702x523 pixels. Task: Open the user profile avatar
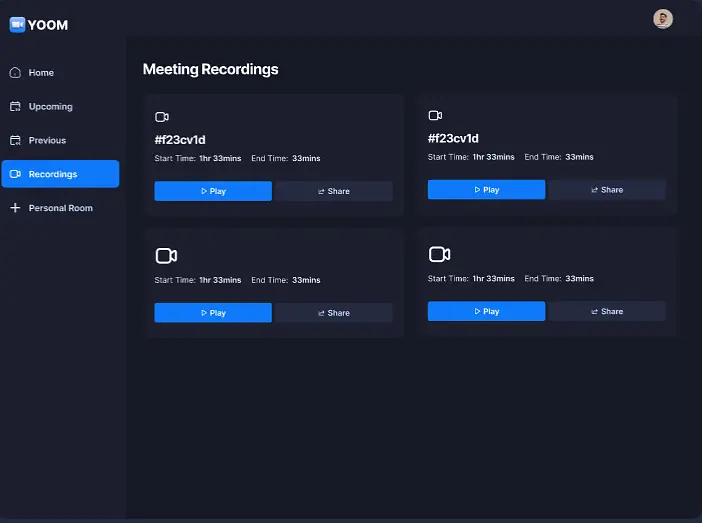click(663, 19)
